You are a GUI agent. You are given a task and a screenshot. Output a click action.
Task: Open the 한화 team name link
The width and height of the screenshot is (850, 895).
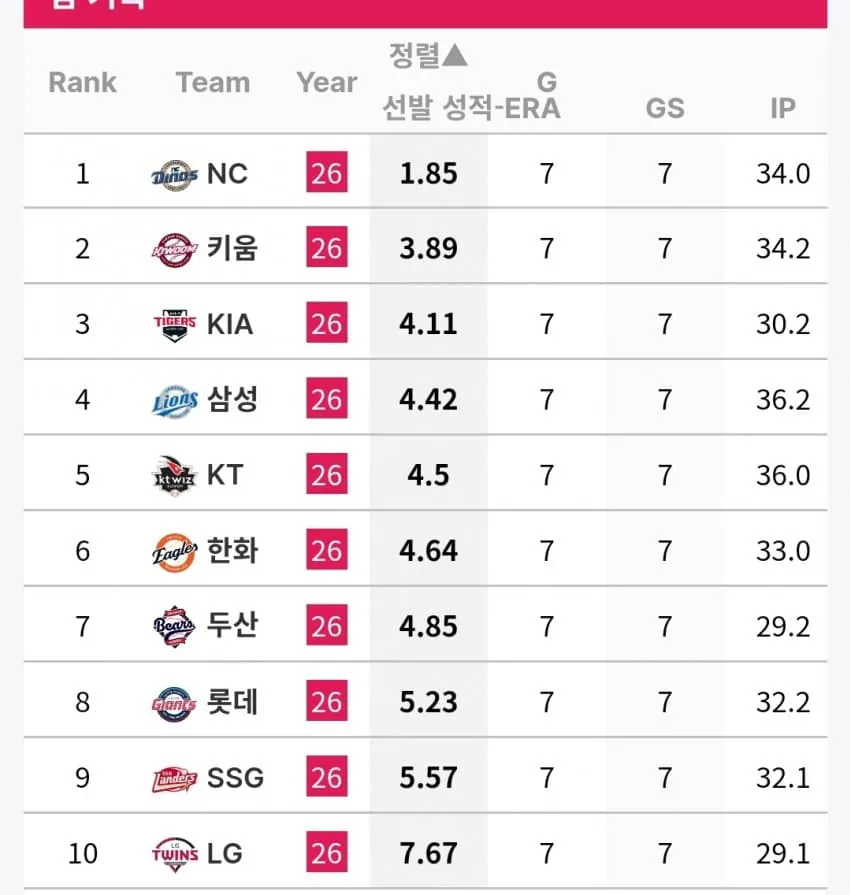(x=232, y=551)
